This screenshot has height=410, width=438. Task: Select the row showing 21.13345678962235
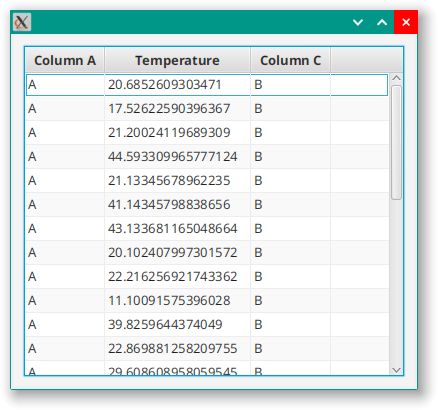pyautogui.click(x=207, y=181)
